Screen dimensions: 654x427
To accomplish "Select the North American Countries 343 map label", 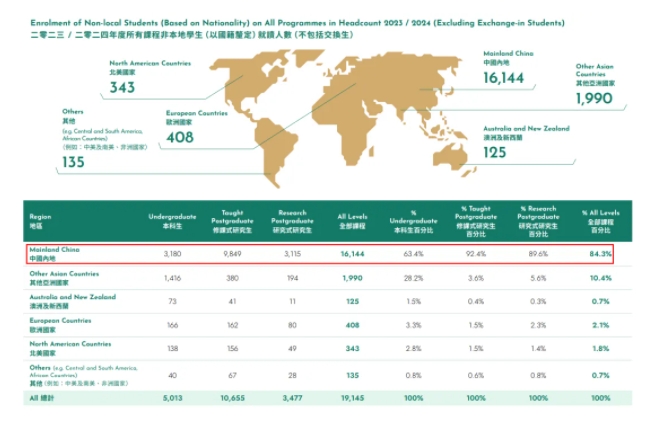I will click(124, 87).
